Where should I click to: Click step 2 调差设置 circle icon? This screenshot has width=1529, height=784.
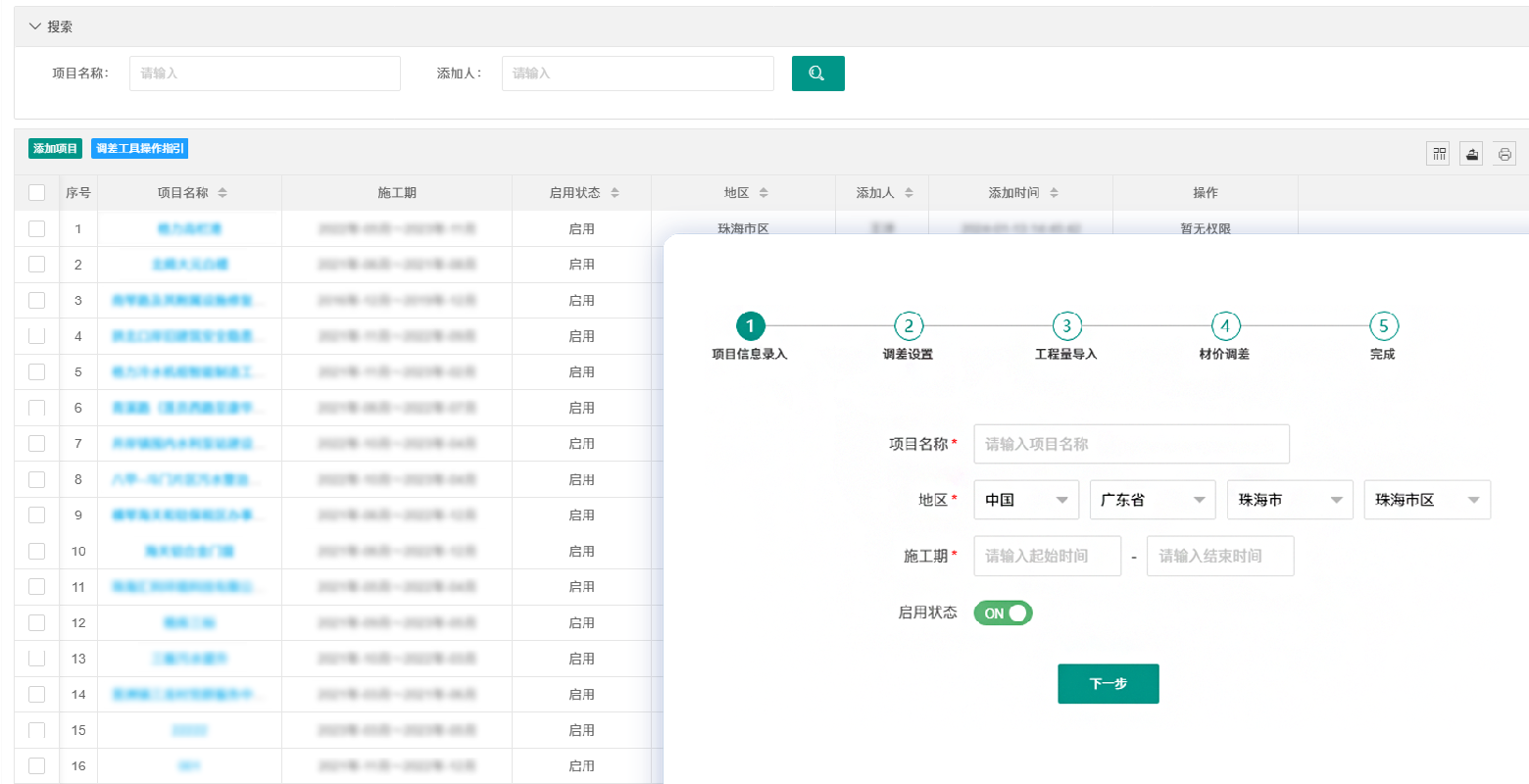coord(909,325)
